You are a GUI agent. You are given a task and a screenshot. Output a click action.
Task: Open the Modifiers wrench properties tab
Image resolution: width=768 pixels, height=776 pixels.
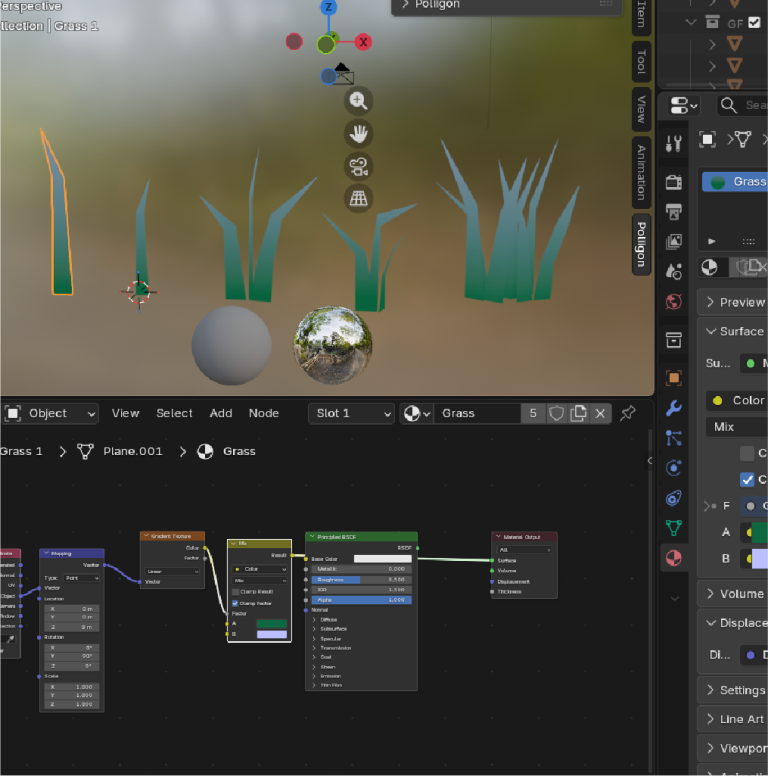click(x=674, y=407)
